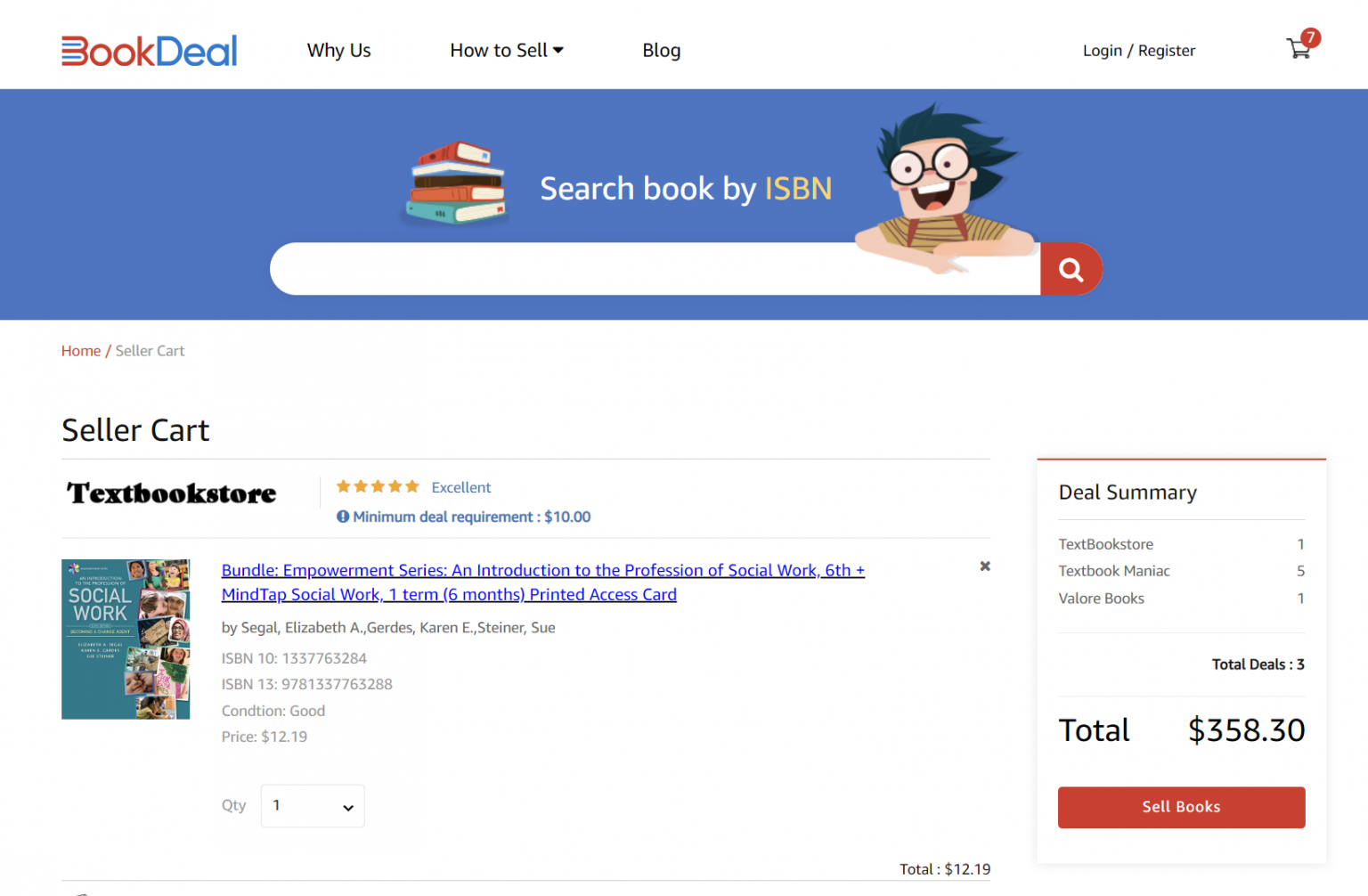This screenshot has width=1368, height=896.
Task: Go to Home via the breadcrumb
Action: tap(80, 350)
